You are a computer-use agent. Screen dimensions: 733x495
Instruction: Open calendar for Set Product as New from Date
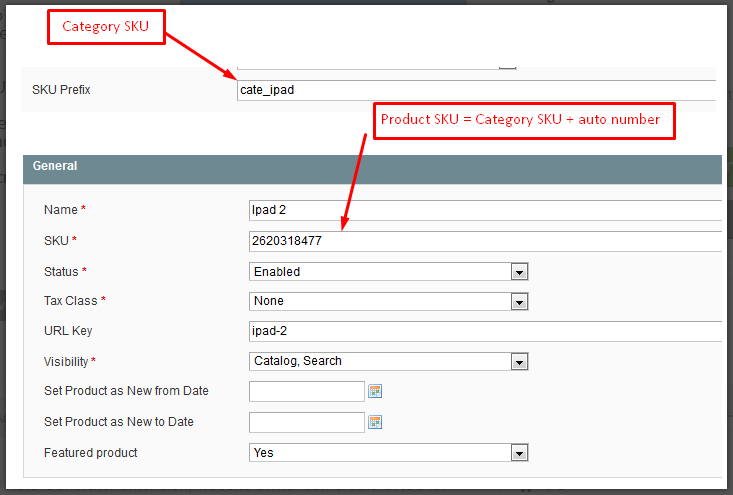point(375,391)
